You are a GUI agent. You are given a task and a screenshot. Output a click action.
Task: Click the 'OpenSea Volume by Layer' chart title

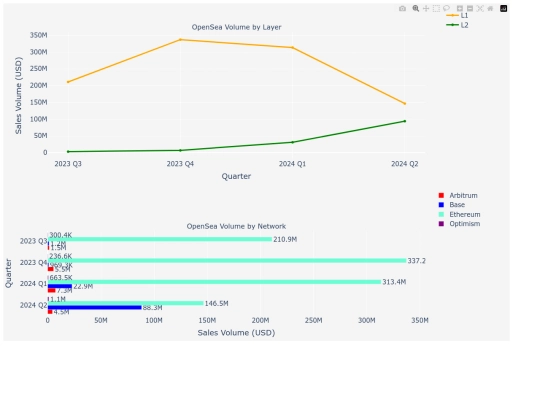[236, 27]
